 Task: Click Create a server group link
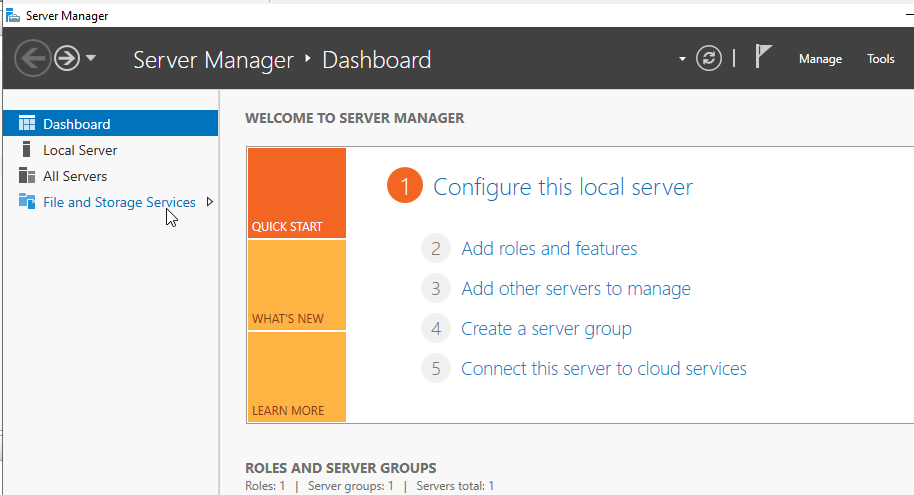coord(546,329)
